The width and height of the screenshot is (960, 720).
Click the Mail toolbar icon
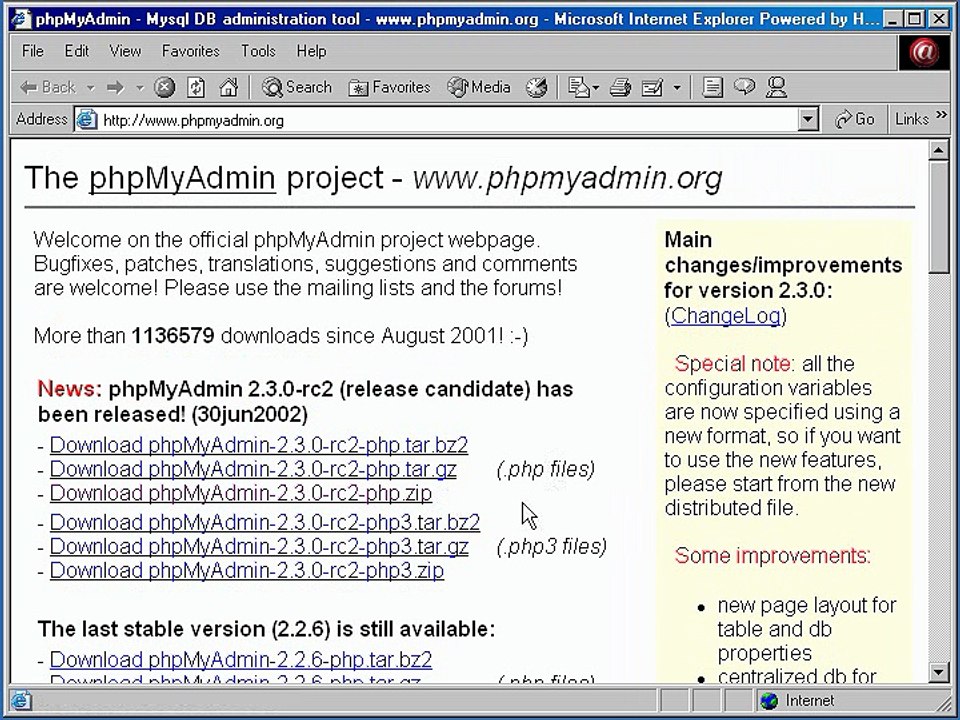coord(579,88)
